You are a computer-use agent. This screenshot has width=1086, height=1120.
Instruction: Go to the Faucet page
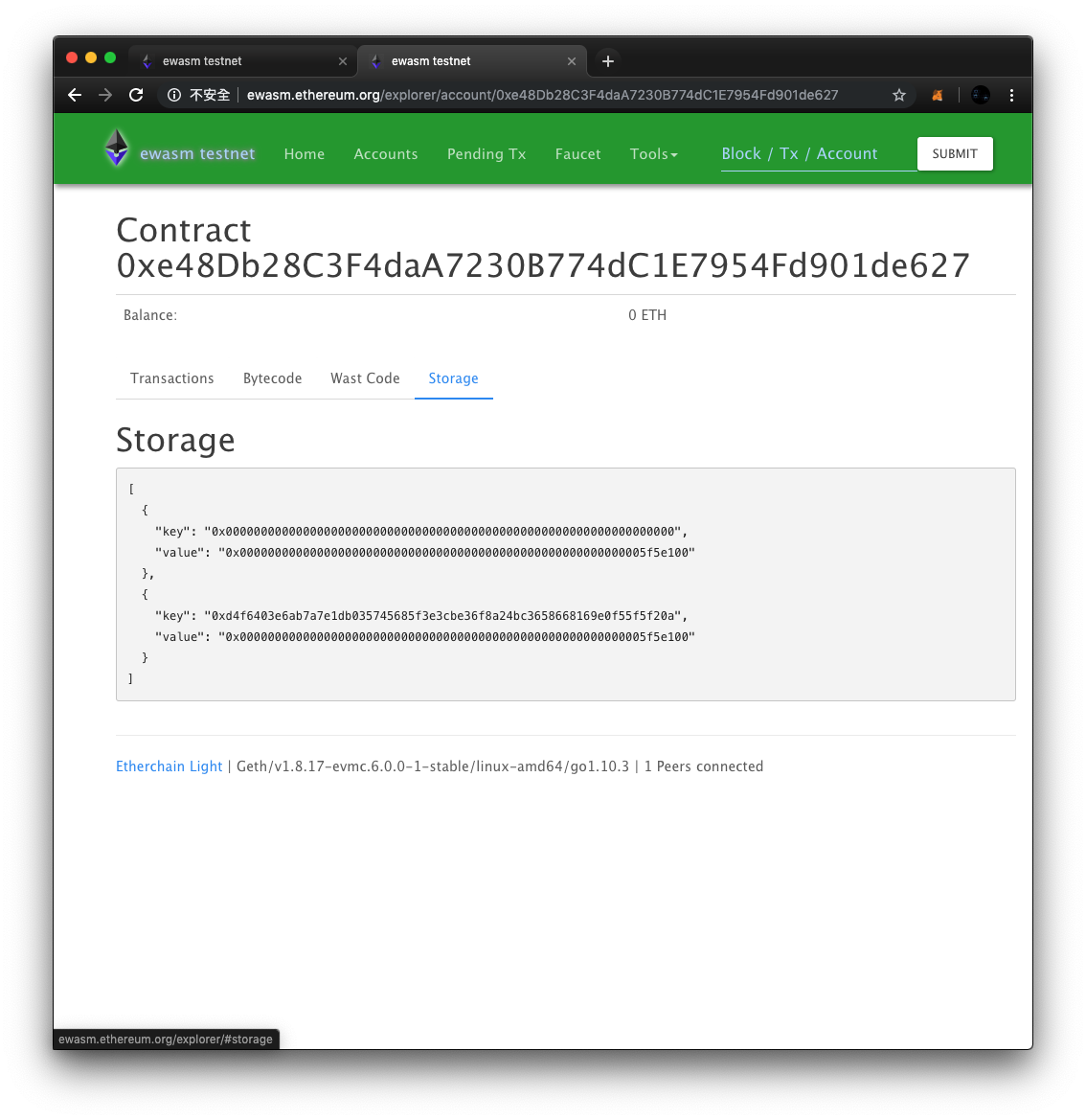click(x=577, y=154)
